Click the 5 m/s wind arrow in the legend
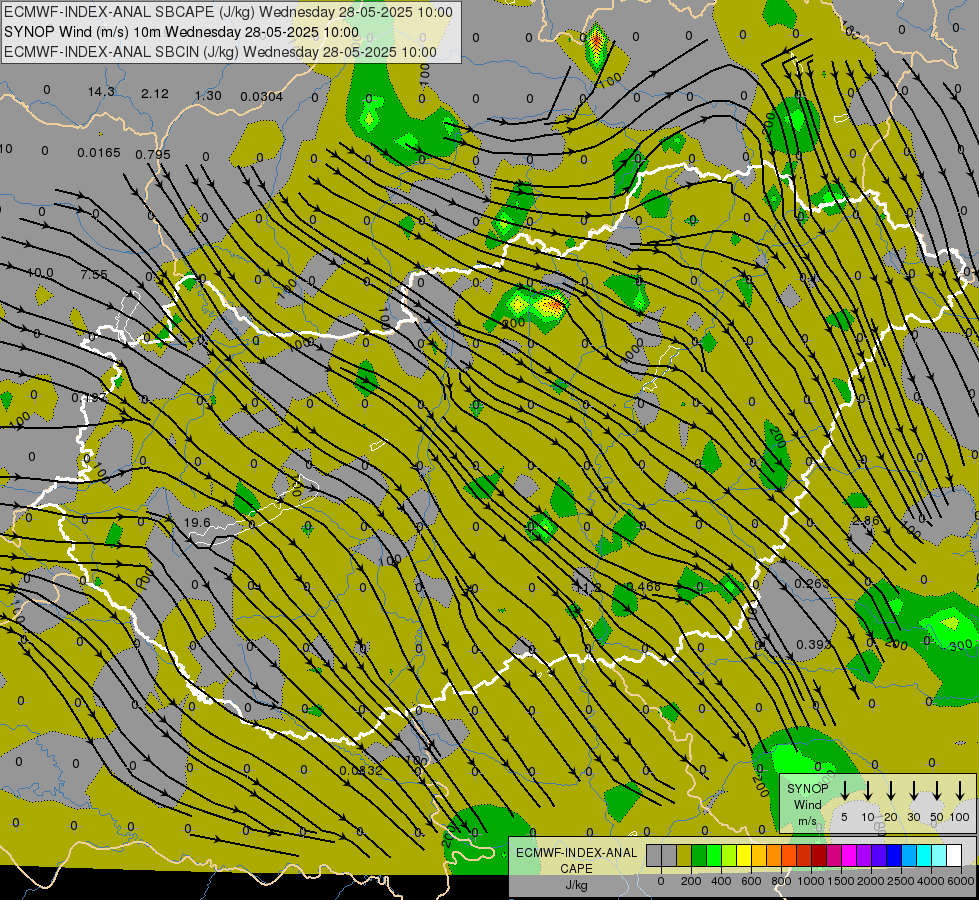Screen dimensions: 979x900 [x=844, y=790]
